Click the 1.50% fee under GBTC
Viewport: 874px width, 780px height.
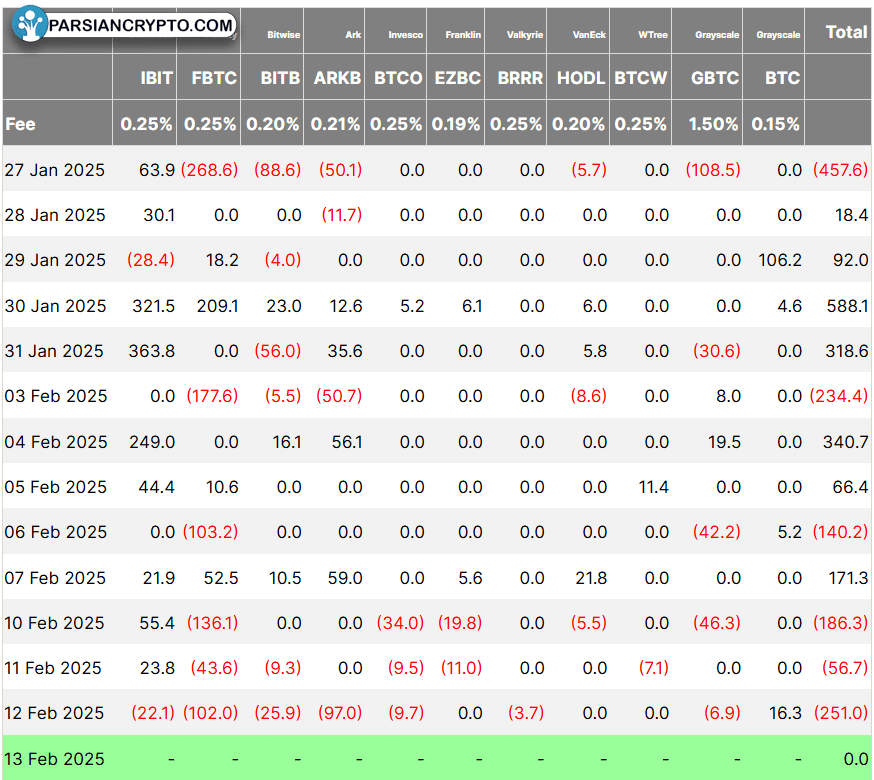click(x=713, y=124)
